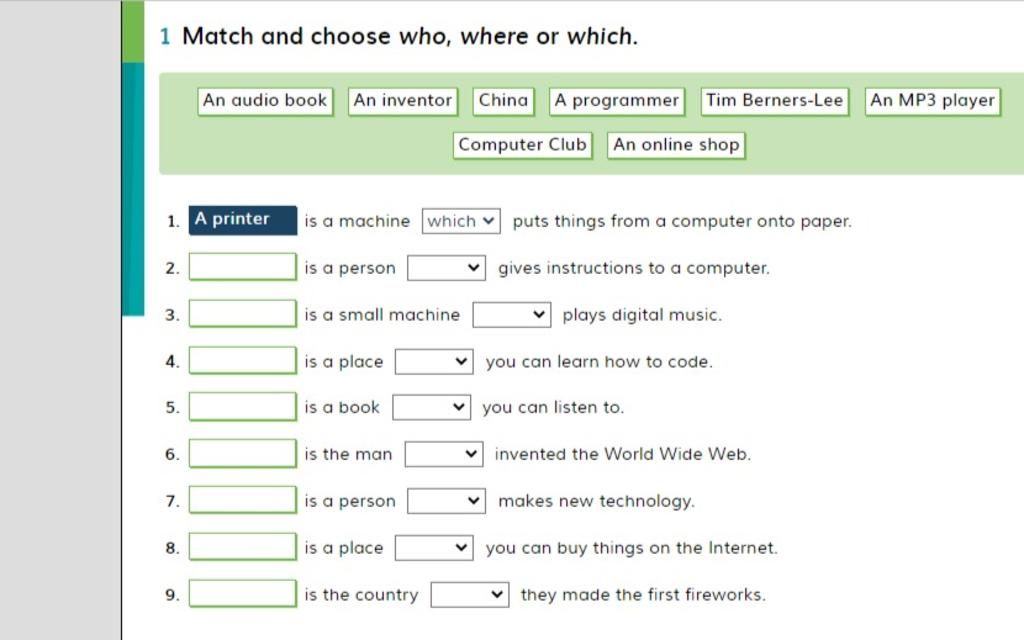The width and height of the screenshot is (1024, 640).
Task: Select the 'An audio book' word tile
Action: pyautogui.click(x=265, y=101)
